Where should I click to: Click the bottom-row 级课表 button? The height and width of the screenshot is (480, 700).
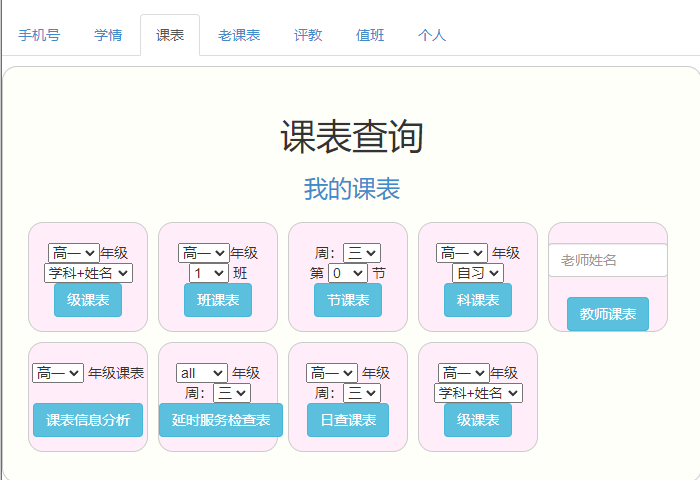click(x=478, y=420)
